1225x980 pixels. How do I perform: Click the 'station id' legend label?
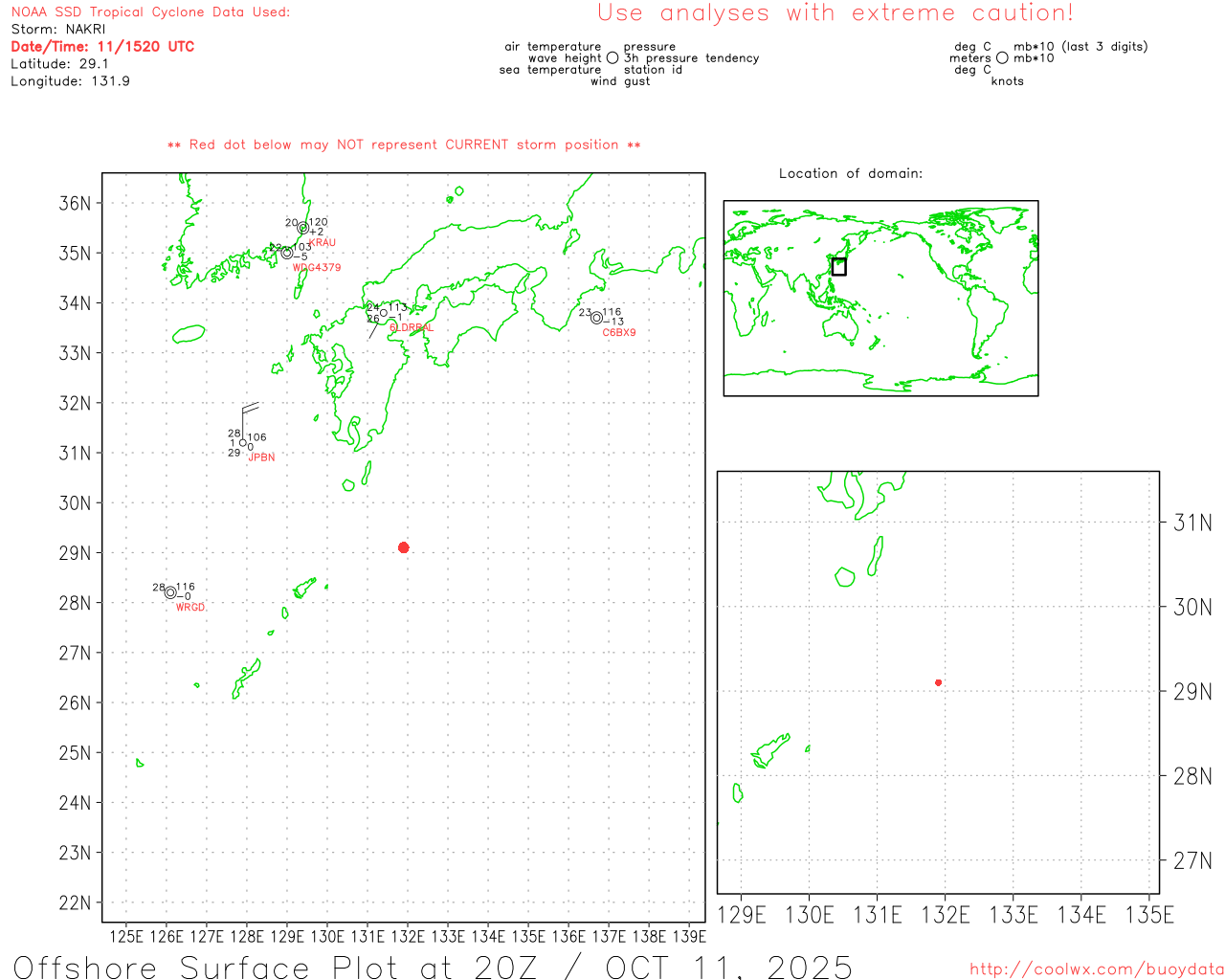tap(653, 70)
